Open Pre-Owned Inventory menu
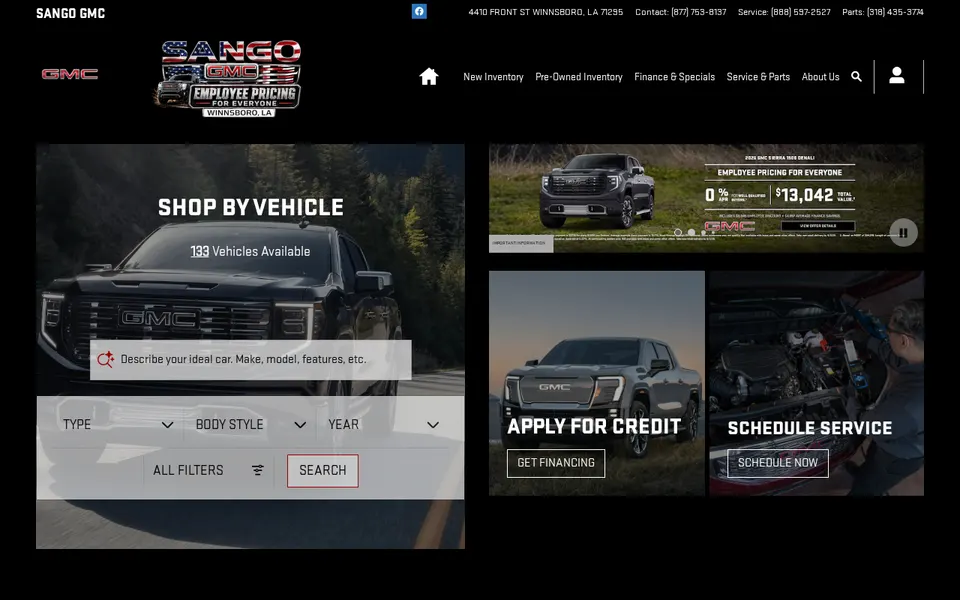 (x=579, y=77)
